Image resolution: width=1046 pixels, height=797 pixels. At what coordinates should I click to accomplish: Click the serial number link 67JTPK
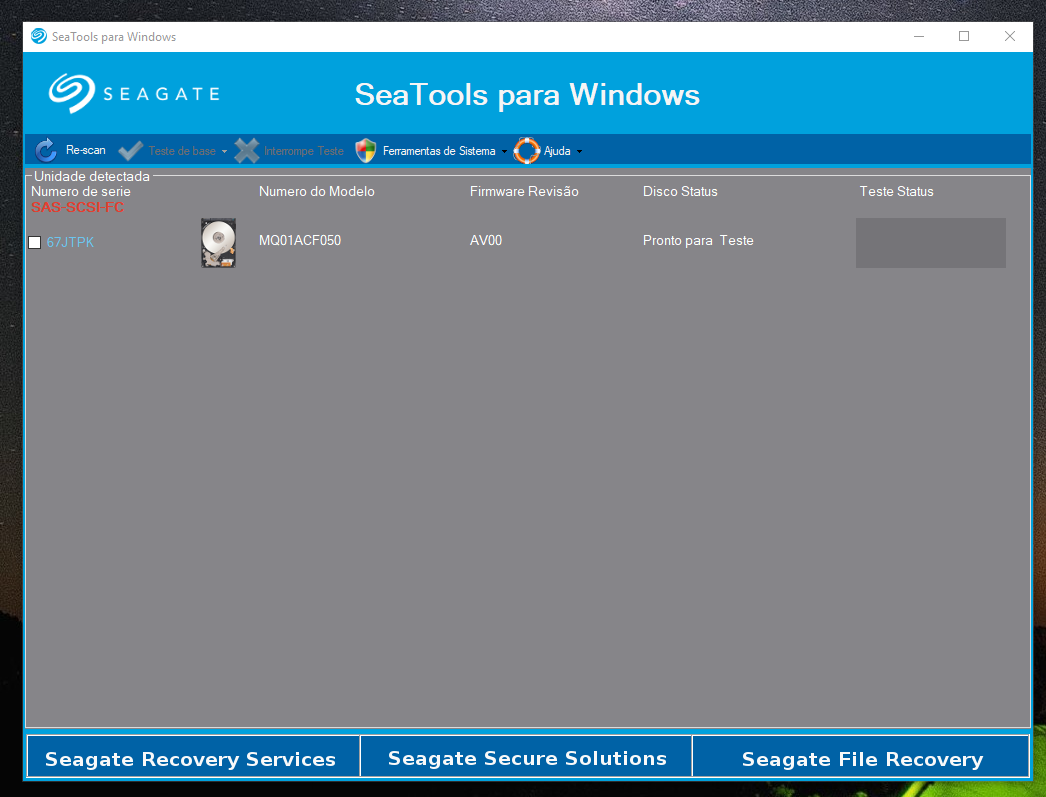(x=70, y=242)
